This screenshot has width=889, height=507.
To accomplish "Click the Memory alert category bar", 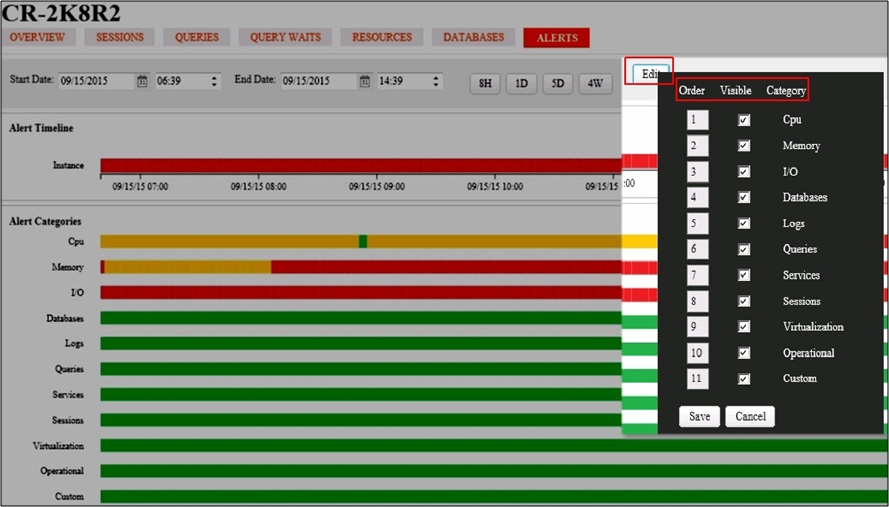I will pyautogui.click(x=361, y=267).
